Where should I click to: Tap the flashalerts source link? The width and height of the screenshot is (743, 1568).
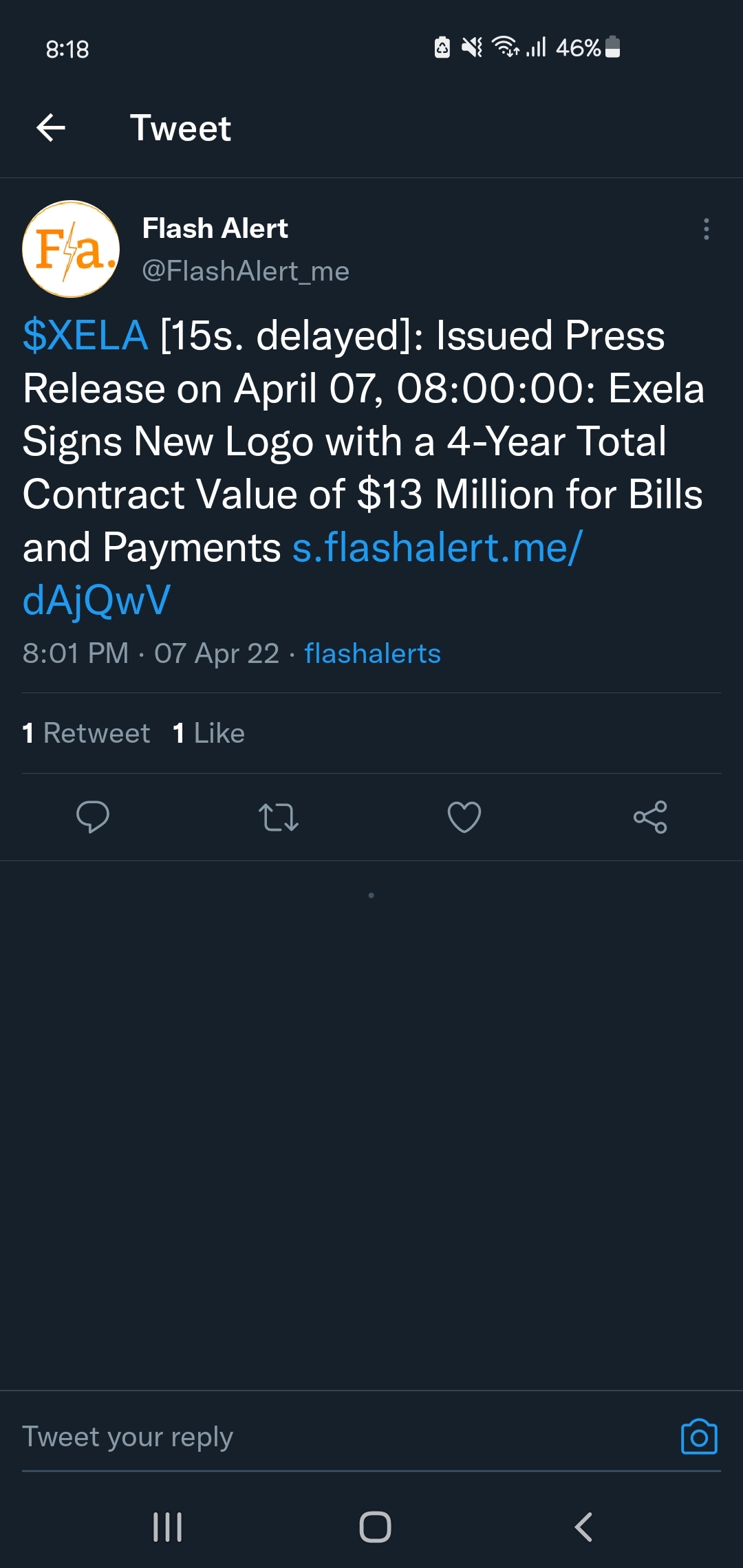coord(372,653)
